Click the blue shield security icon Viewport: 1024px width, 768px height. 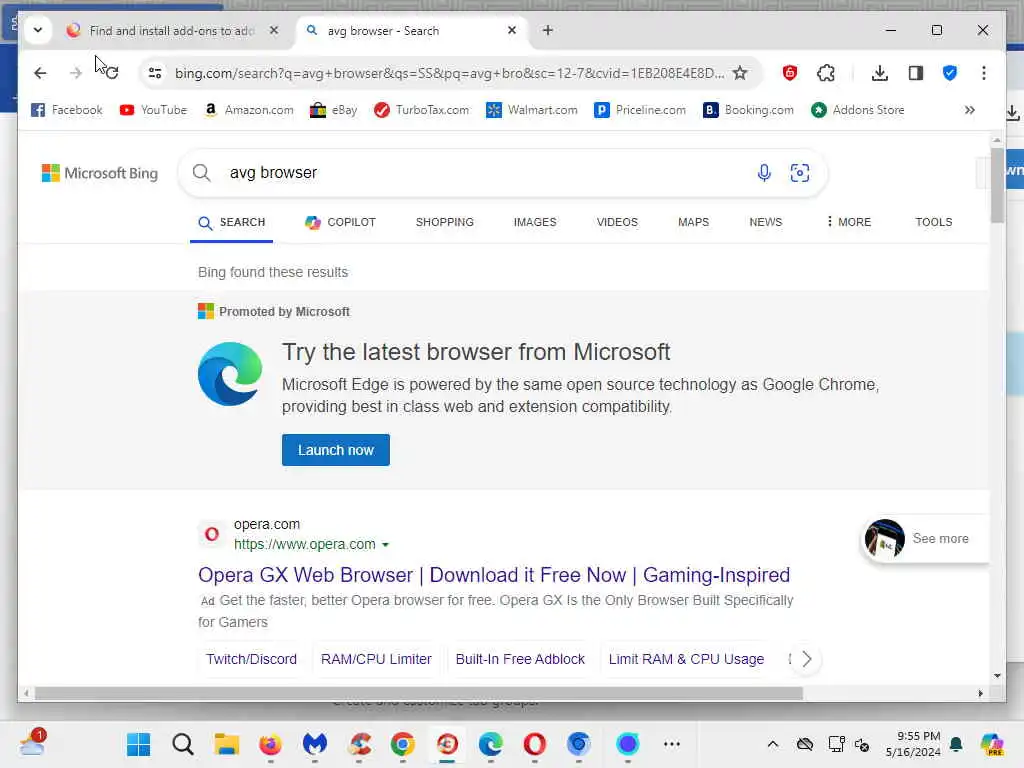pyautogui.click(x=950, y=73)
